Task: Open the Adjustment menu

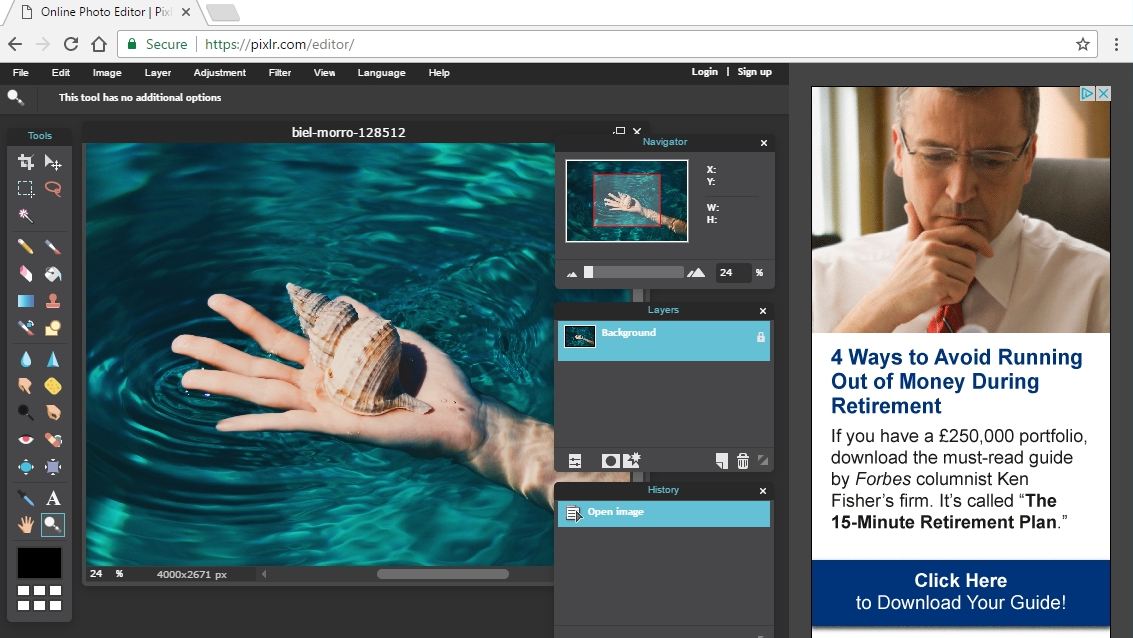Action: (219, 72)
